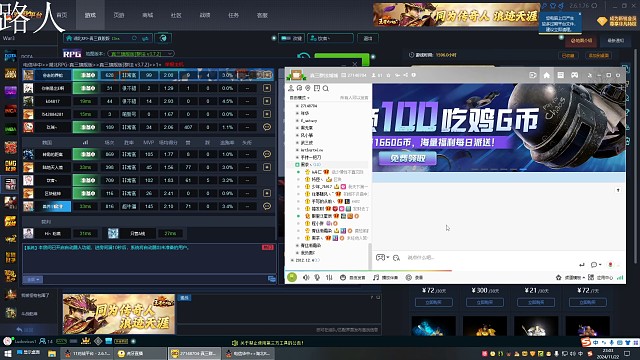Click the crown icon in bottom status bar
The height and width of the screenshot is (360, 640).
click(x=86, y=341)
